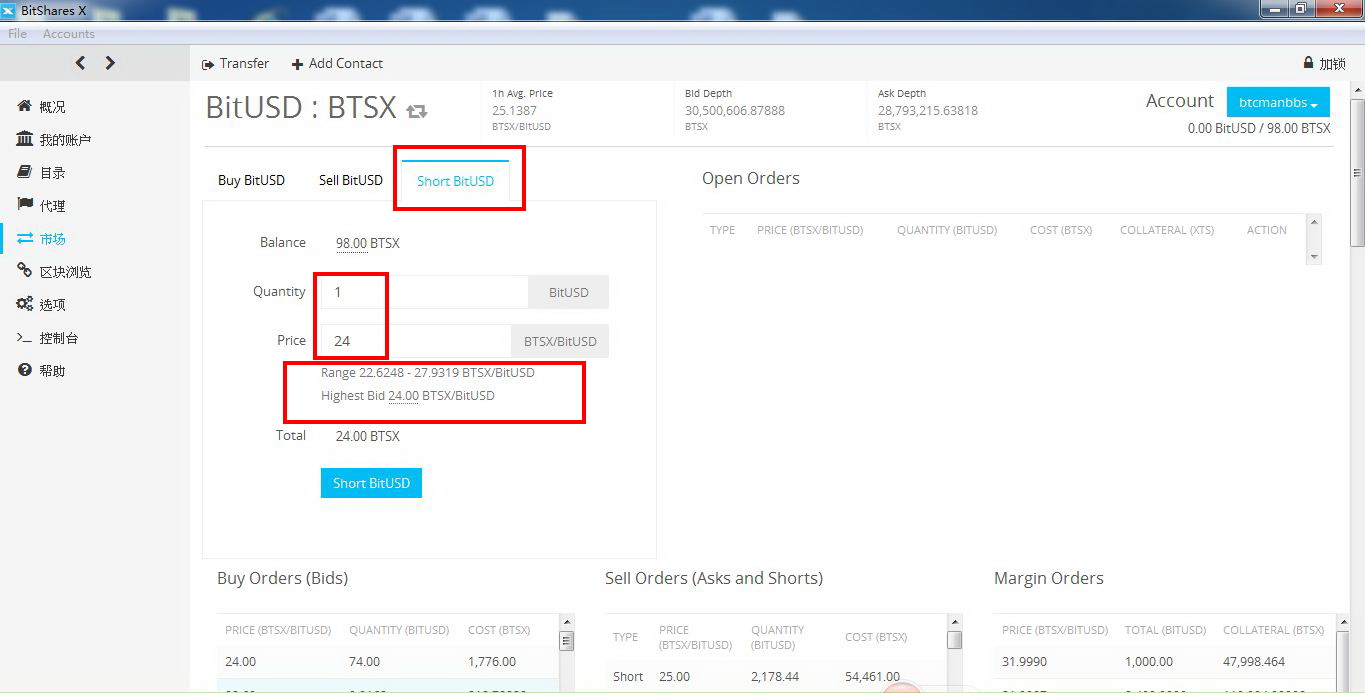Image resolution: width=1365 pixels, height=693 pixels.
Task: Focus the Quantity input field
Action: click(424, 292)
